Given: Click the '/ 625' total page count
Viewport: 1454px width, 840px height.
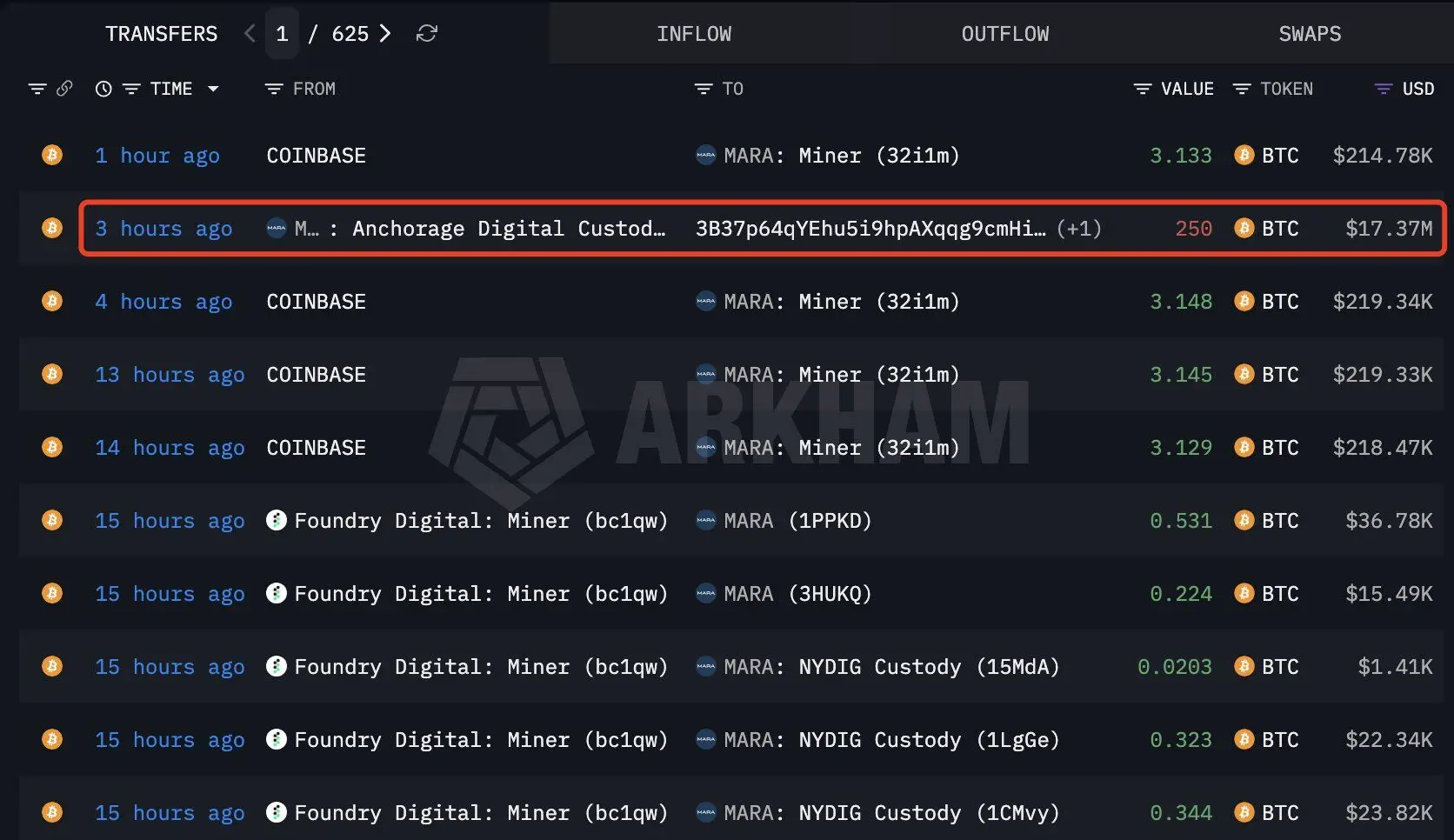Looking at the screenshot, I should coord(338,34).
